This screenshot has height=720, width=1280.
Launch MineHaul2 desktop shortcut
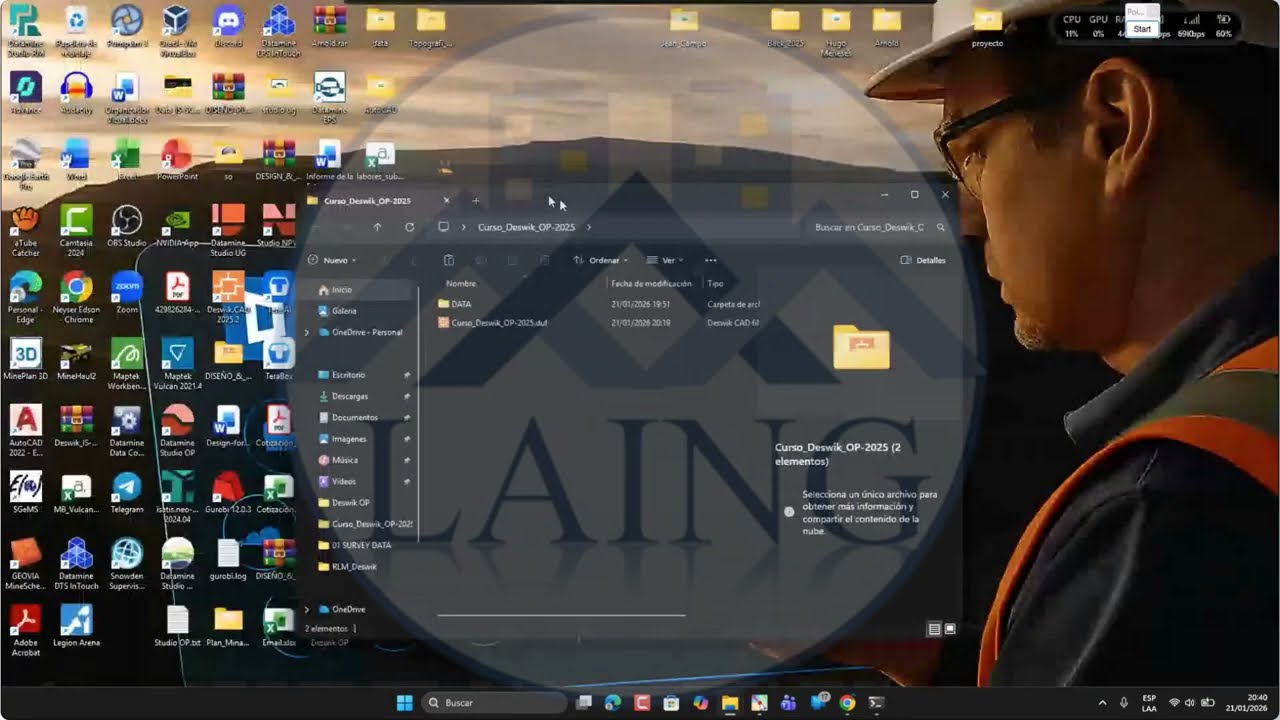[x=76, y=360]
